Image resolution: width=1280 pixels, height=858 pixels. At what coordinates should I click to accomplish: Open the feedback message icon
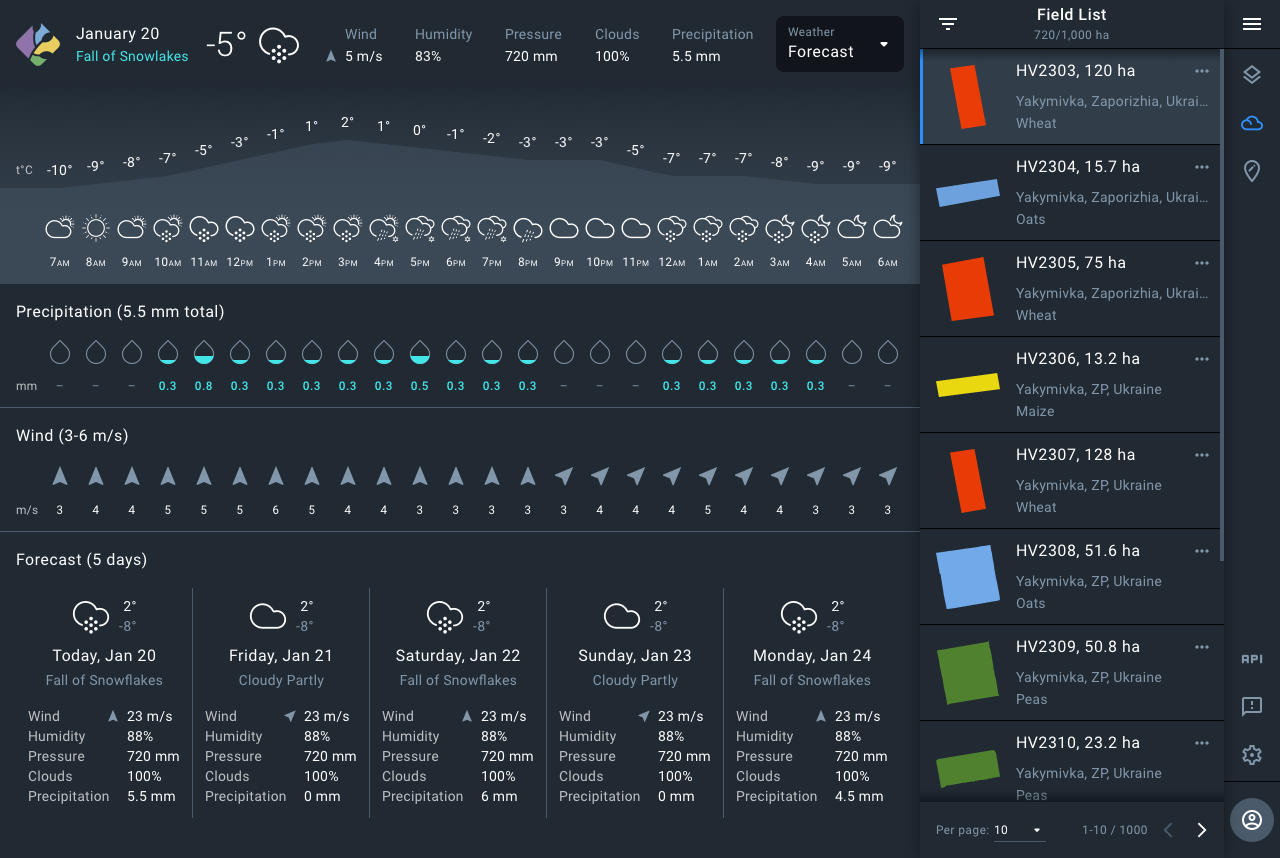click(x=1251, y=707)
